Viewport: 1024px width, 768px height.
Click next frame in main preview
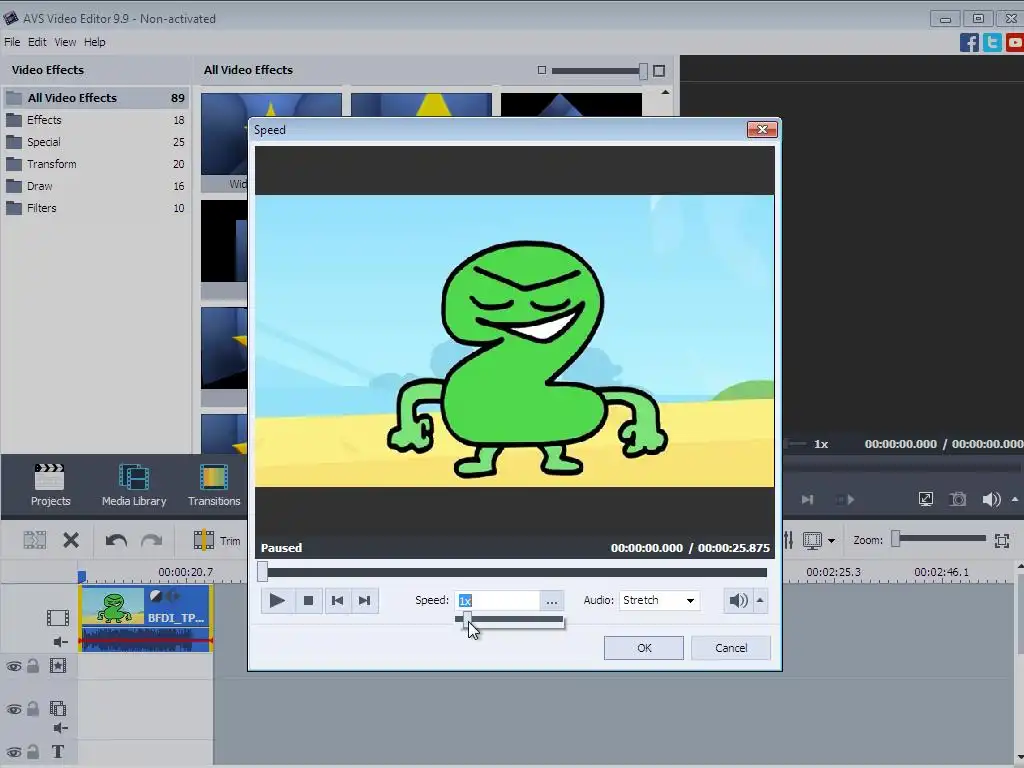point(808,500)
